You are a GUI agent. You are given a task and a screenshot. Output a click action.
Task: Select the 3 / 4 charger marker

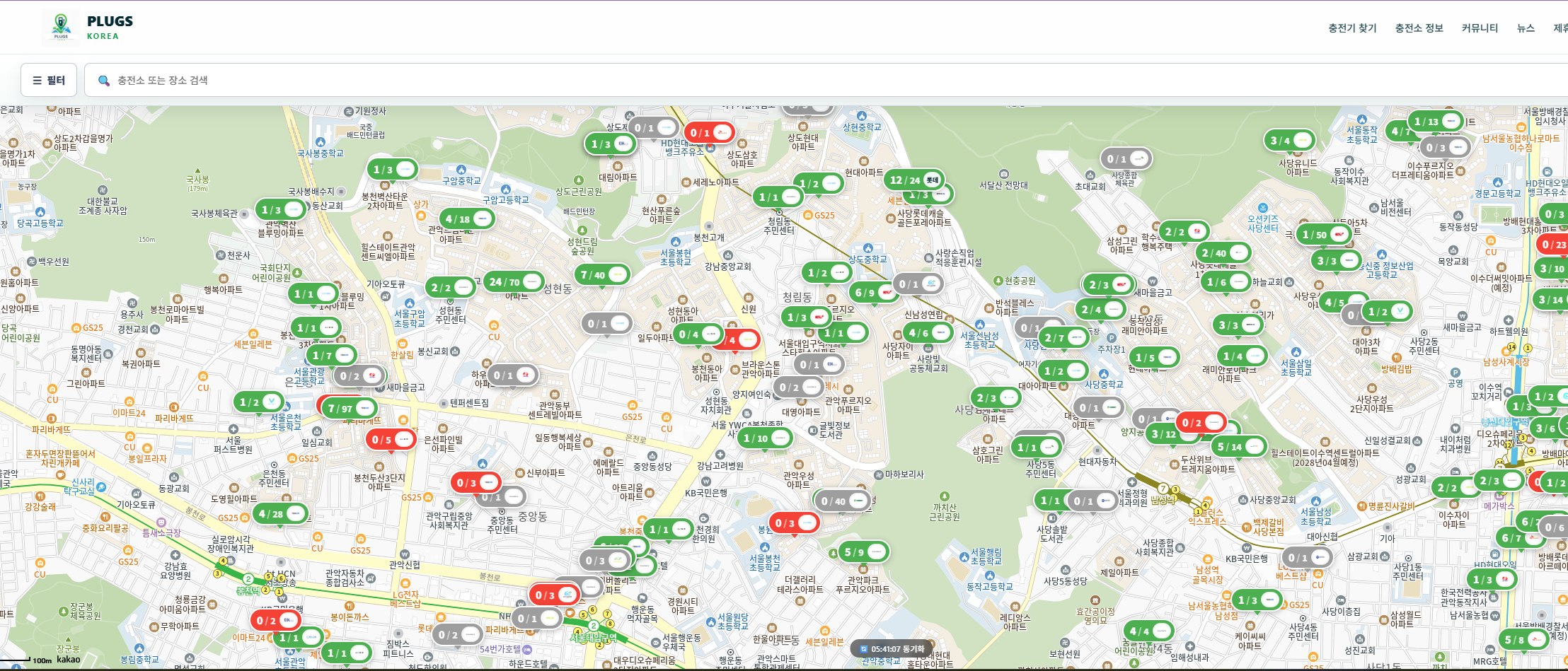(x=1289, y=140)
